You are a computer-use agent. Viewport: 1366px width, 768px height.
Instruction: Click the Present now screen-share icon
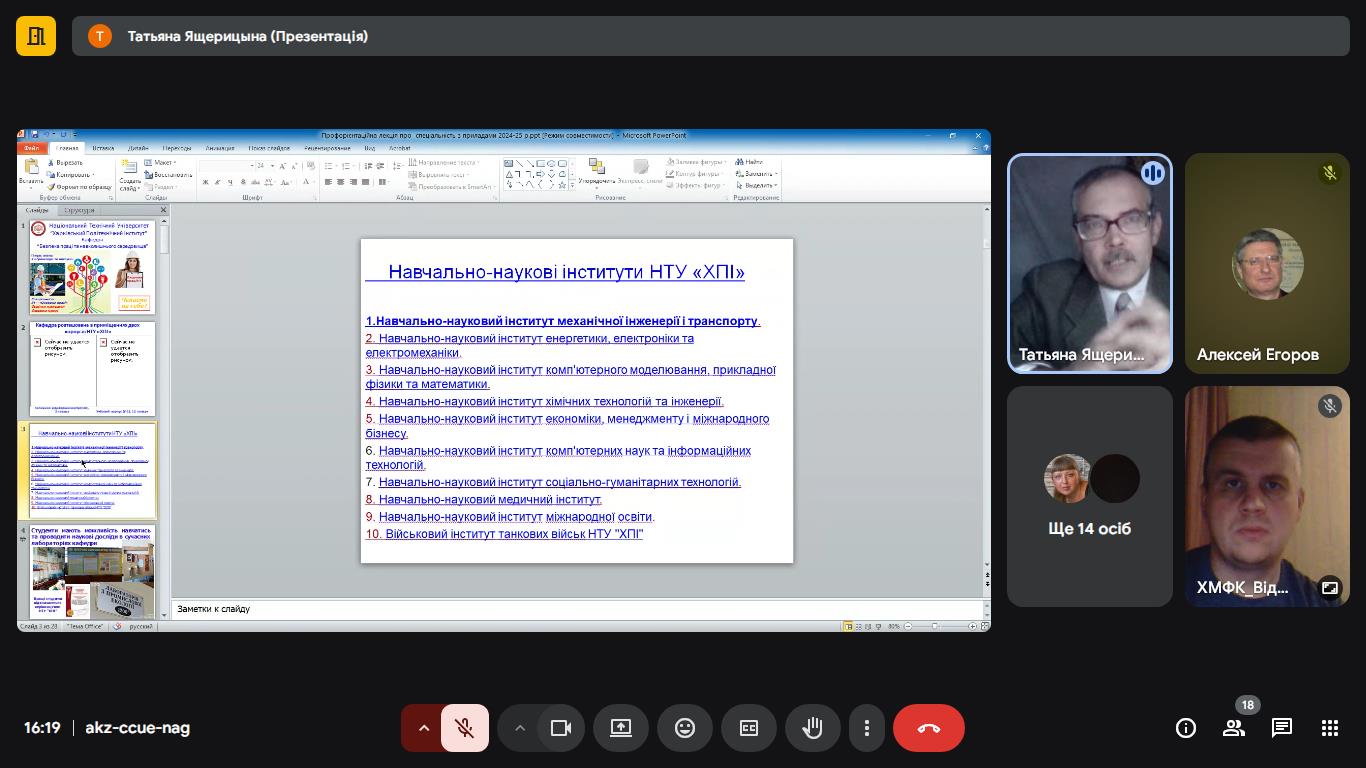coord(621,728)
